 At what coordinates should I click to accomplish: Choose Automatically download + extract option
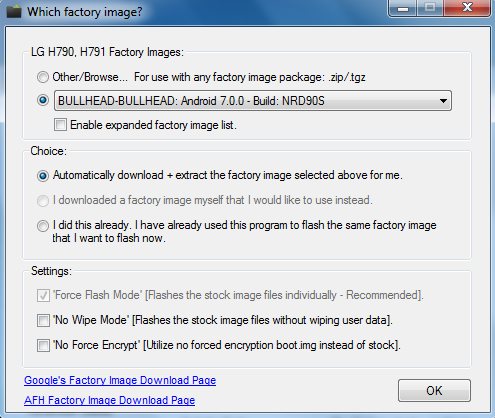click(43, 176)
